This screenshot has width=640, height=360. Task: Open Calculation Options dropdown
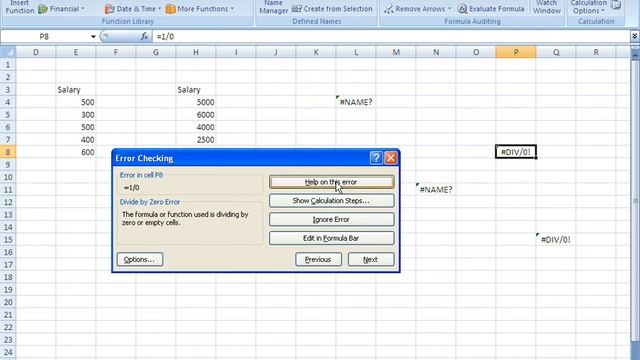[589, 7]
